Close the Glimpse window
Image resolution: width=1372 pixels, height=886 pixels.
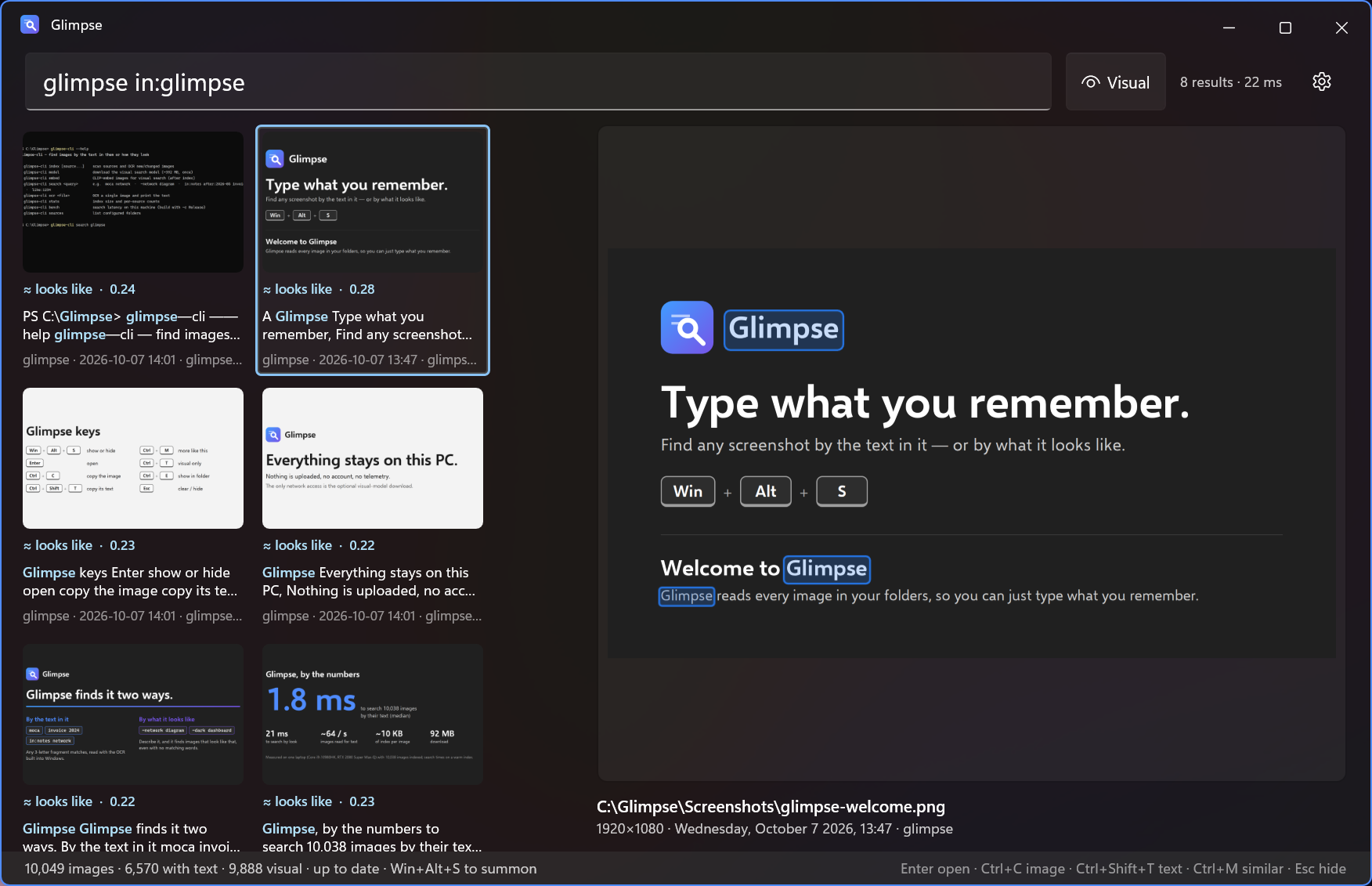coord(1341,27)
